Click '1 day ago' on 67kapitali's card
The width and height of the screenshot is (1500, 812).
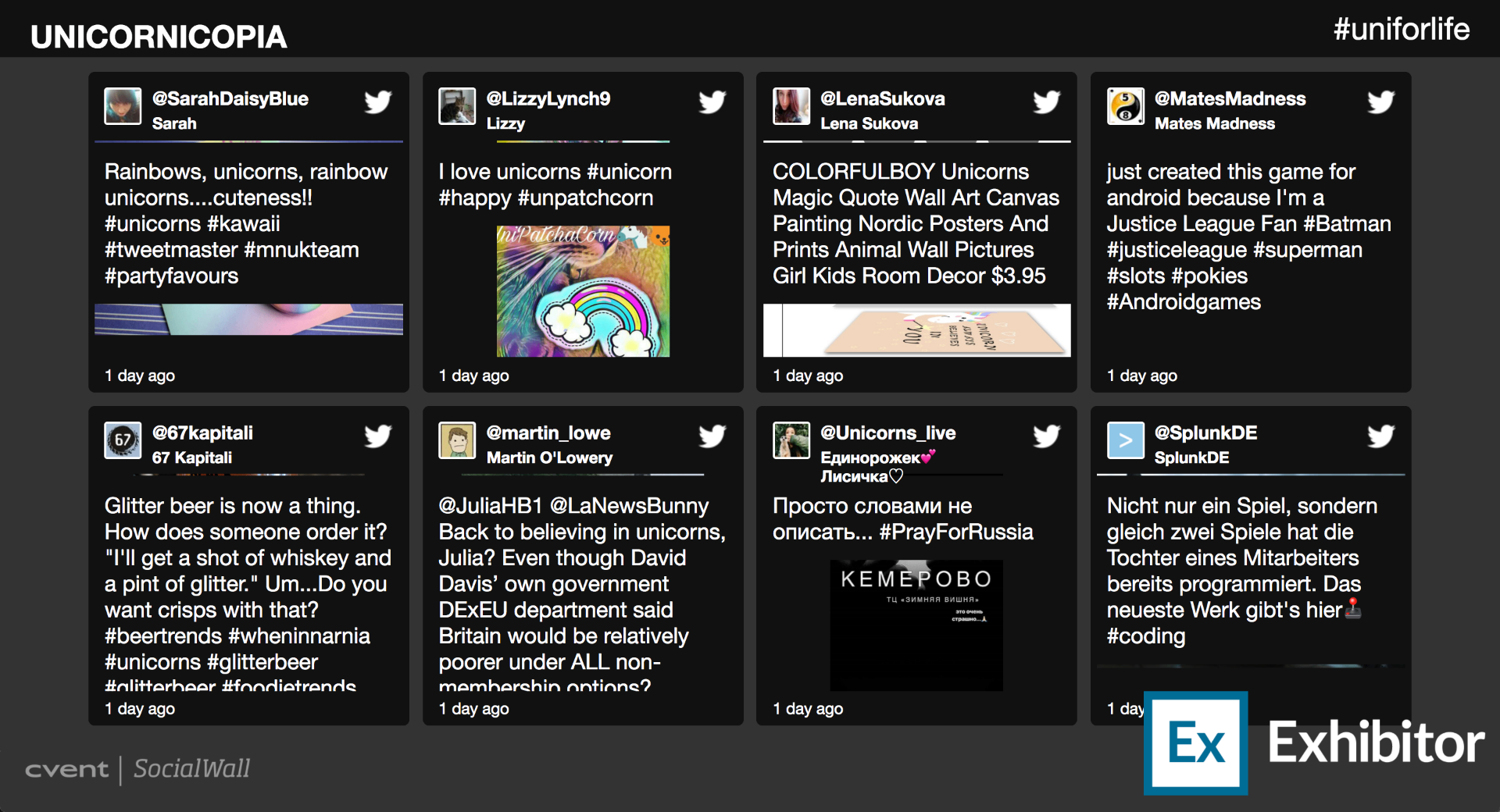point(140,709)
